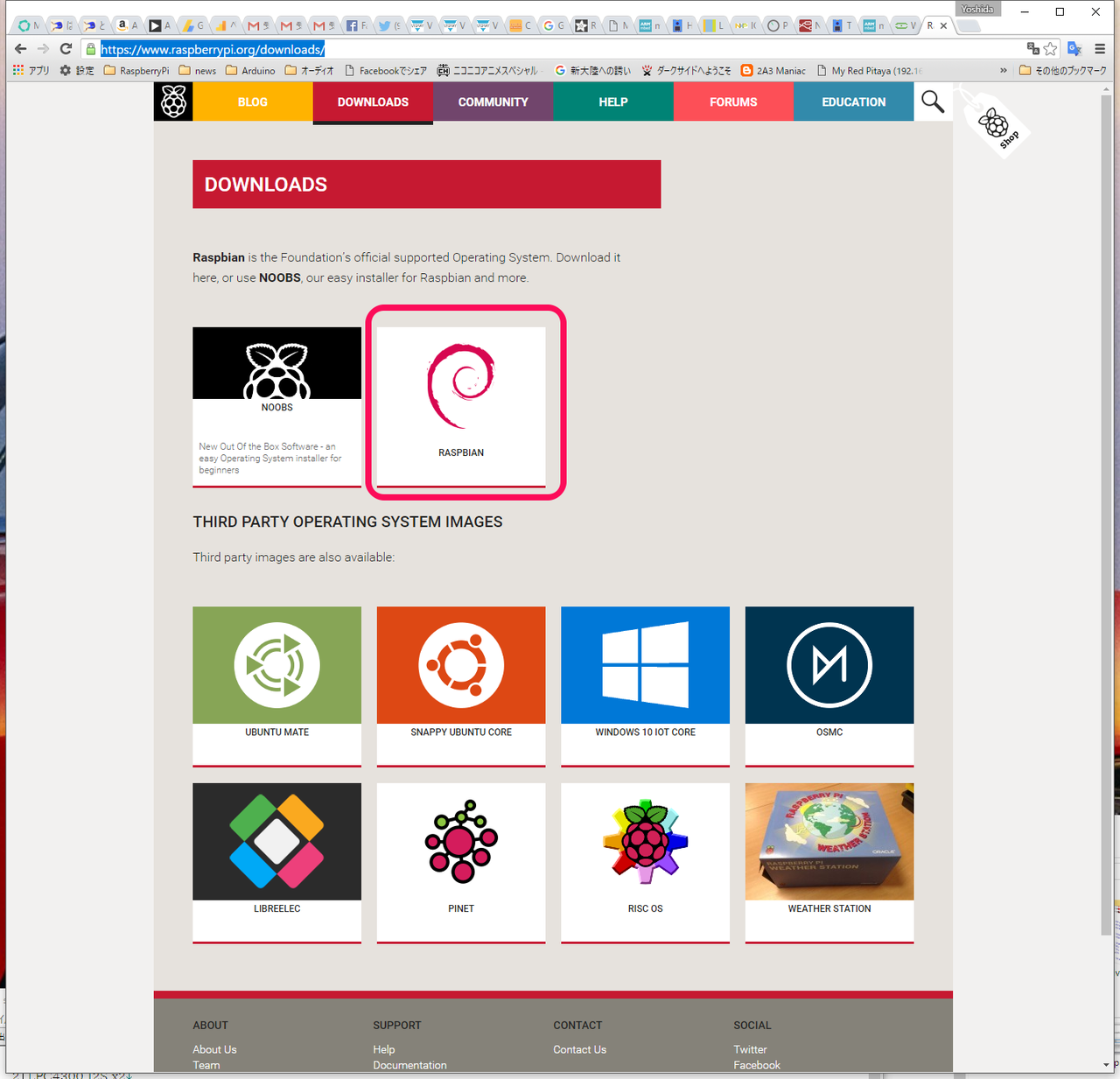
Task: Close the active Raspberry Pi tab
Action: click(x=943, y=26)
